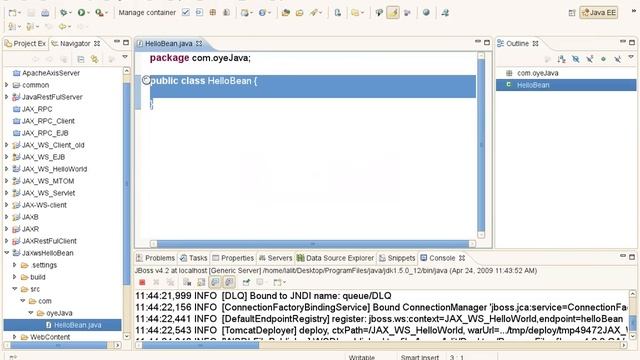640x360 pixels.
Task: Toggle Hide Local Types in Outline
Action: click(618, 59)
